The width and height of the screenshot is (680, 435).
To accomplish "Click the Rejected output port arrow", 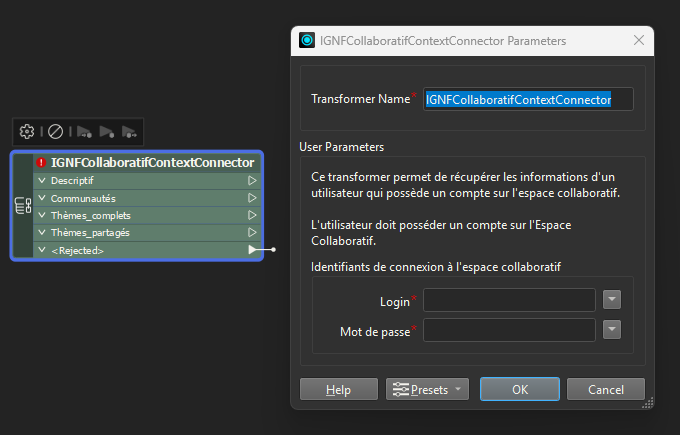I will (x=252, y=250).
